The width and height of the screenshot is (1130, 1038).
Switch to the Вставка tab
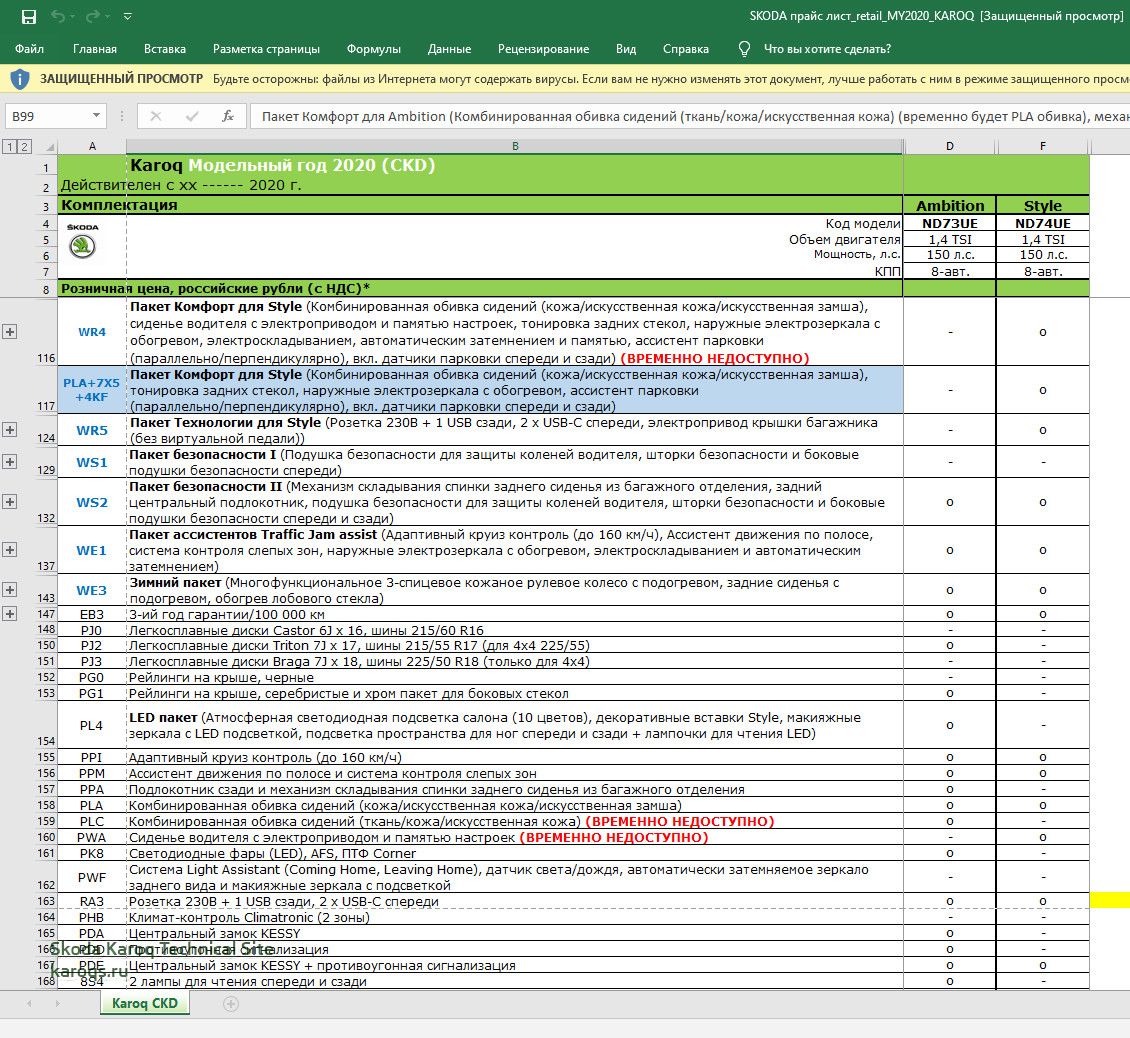click(x=164, y=49)
